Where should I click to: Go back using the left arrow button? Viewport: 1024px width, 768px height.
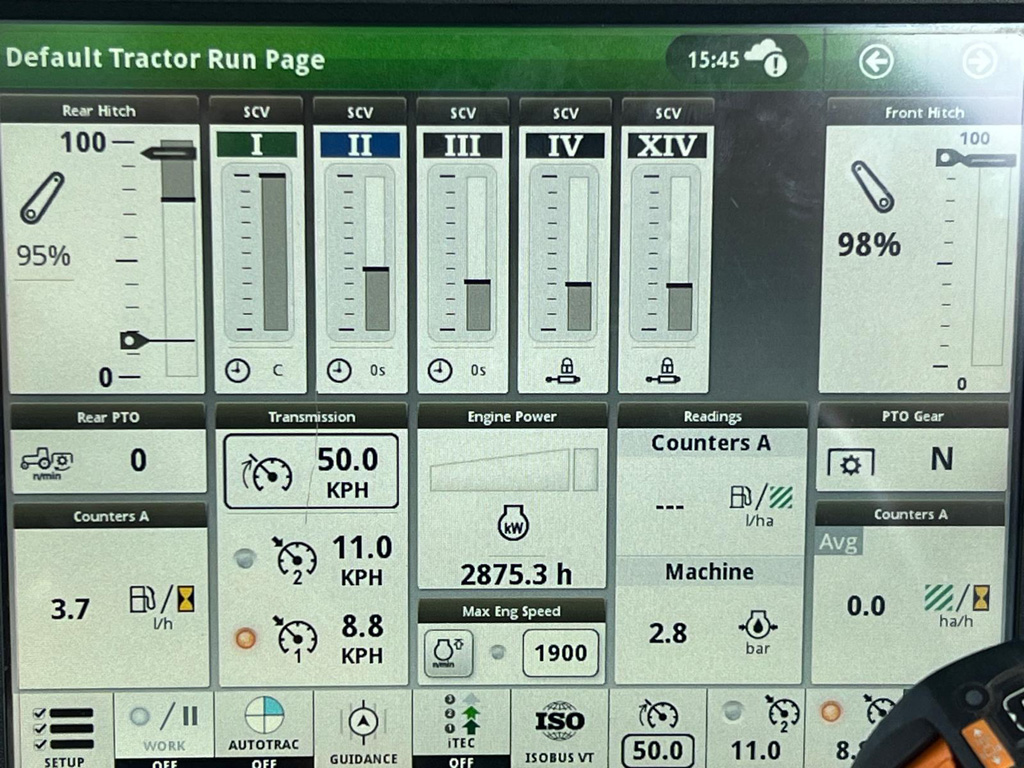(x=875, y=62)
